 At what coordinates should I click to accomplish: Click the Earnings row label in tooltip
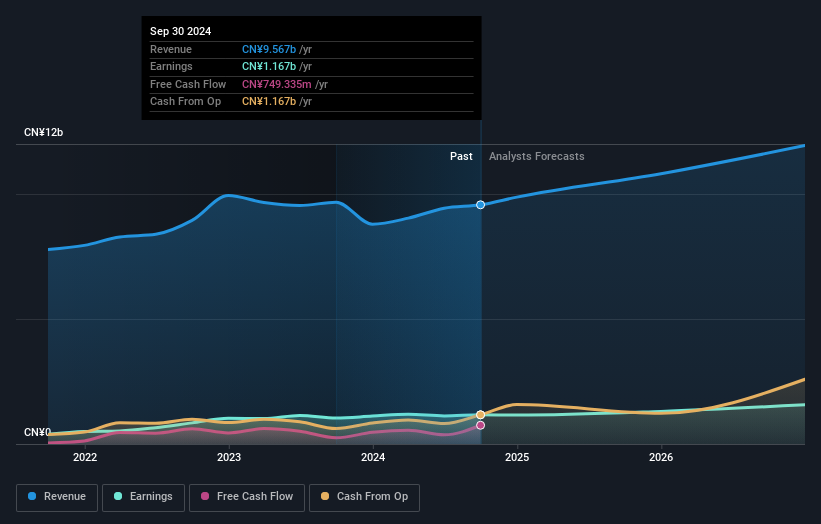(x=171, y=66)
